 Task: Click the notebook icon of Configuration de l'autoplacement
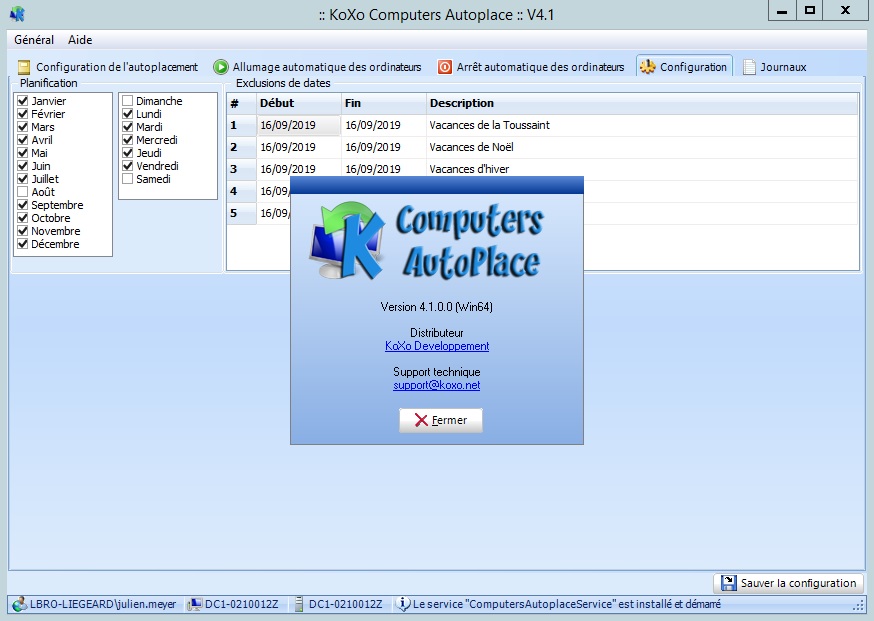point(23,67)
